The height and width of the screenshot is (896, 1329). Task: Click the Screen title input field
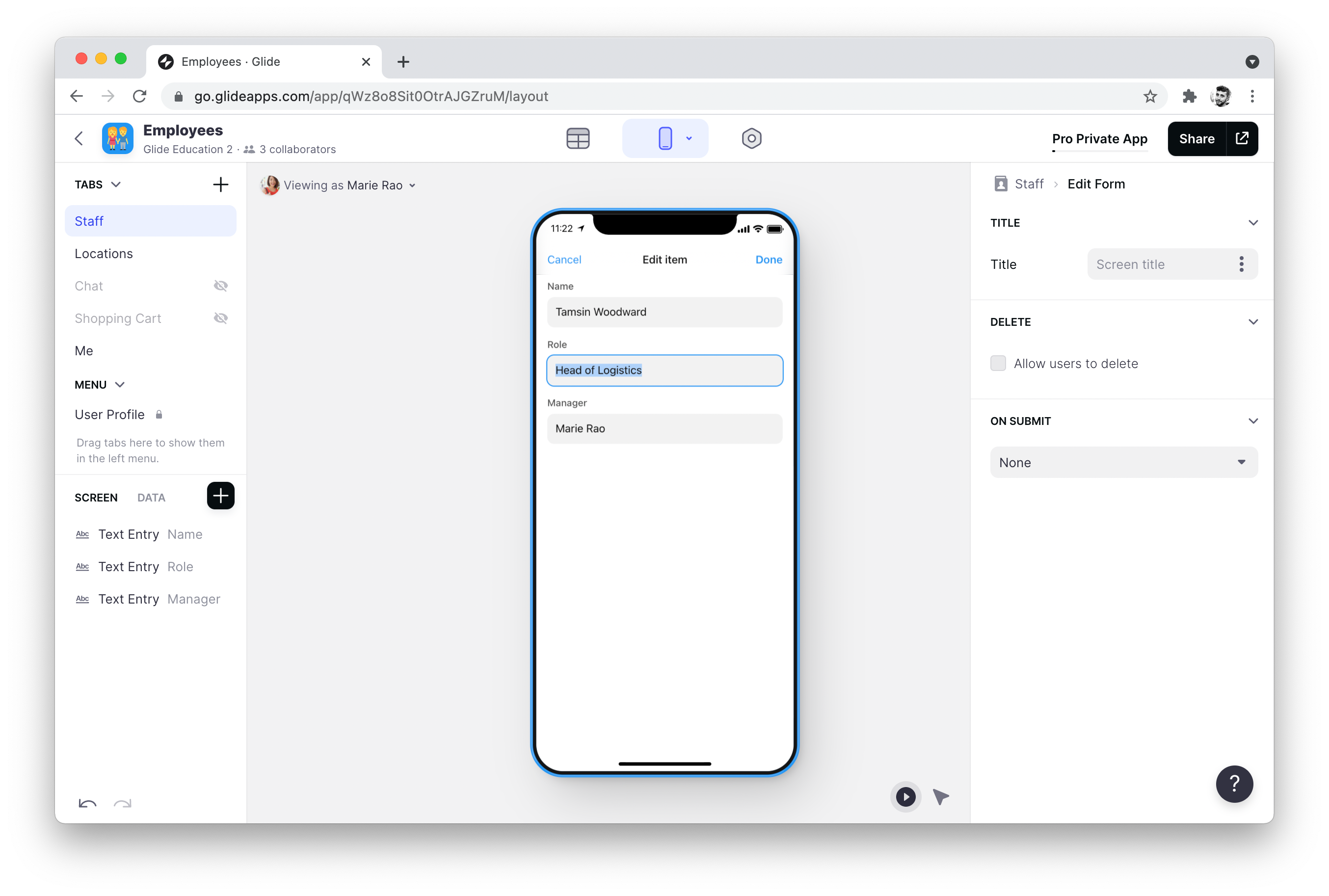coord(1160,264)
